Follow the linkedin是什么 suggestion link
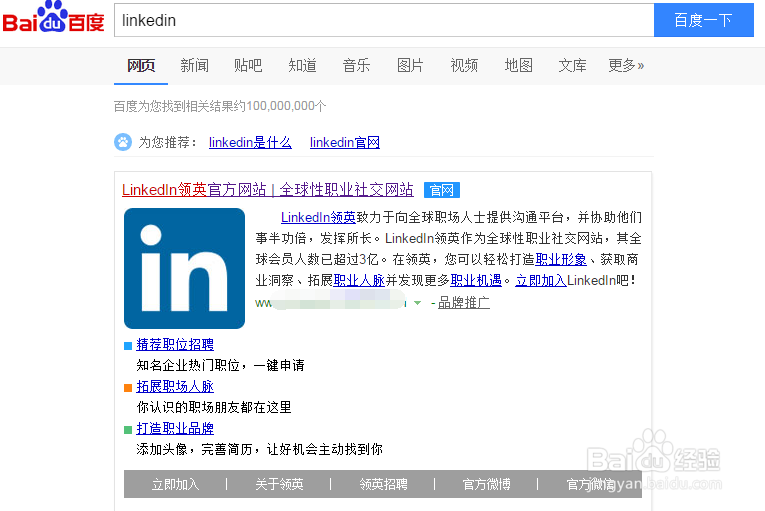Screen dimensions: 765x511 tap(250, 143)
